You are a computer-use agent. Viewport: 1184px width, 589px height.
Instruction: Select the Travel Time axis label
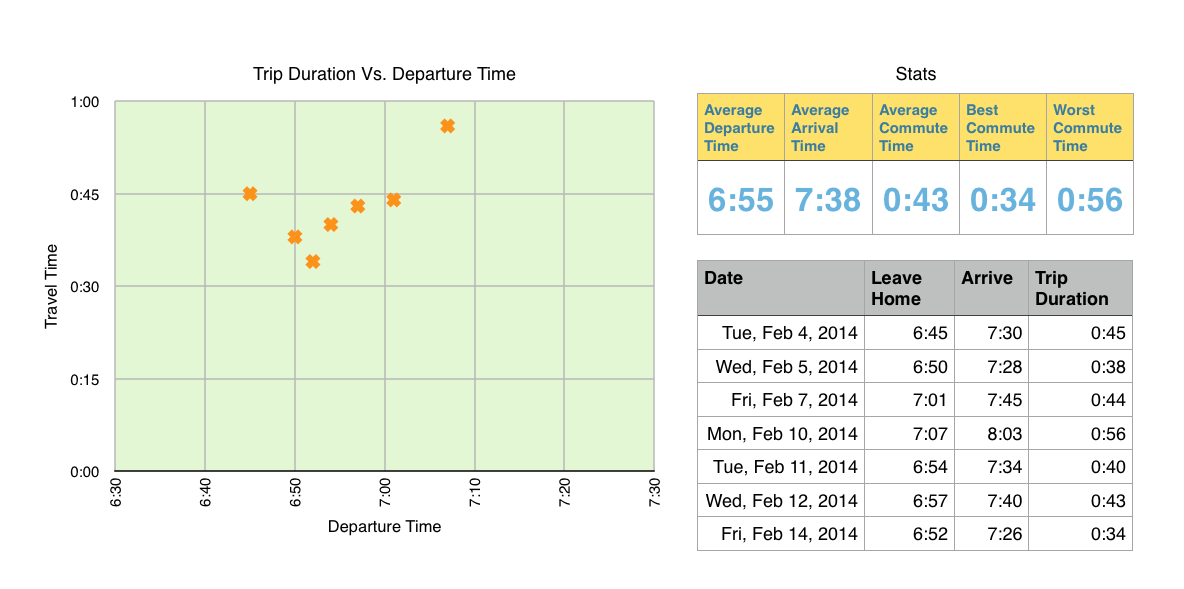pos(51,287)
